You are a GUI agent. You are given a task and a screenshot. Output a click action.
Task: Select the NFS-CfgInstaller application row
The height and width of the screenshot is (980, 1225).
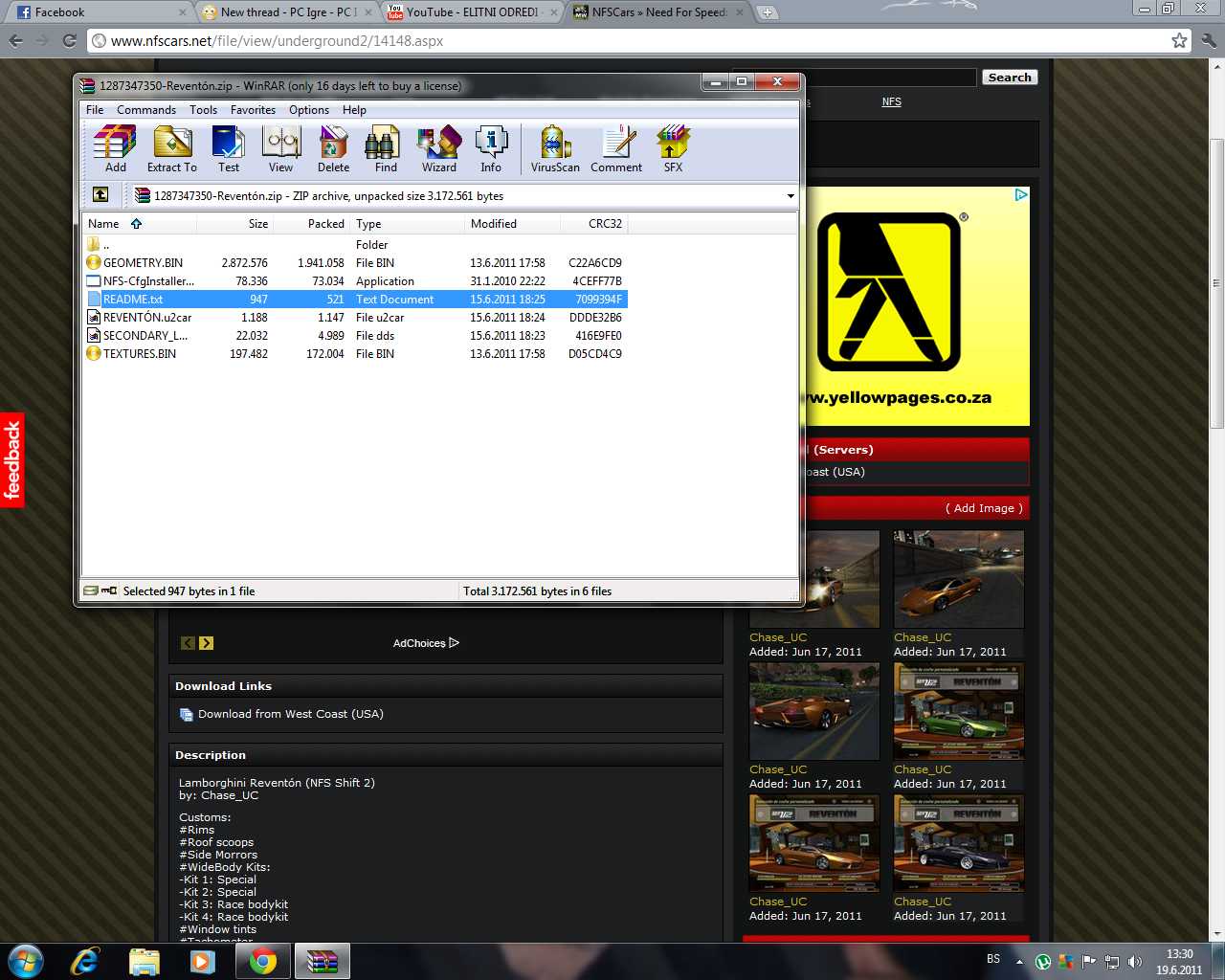click(x=354, y=280)
